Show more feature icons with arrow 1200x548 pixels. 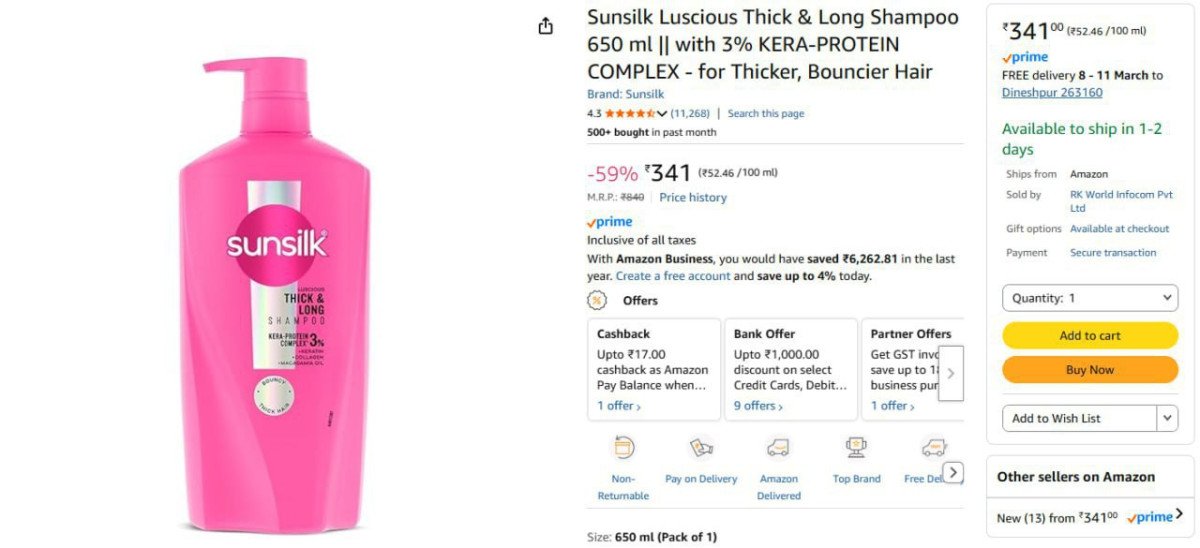[x=953, y=472]
